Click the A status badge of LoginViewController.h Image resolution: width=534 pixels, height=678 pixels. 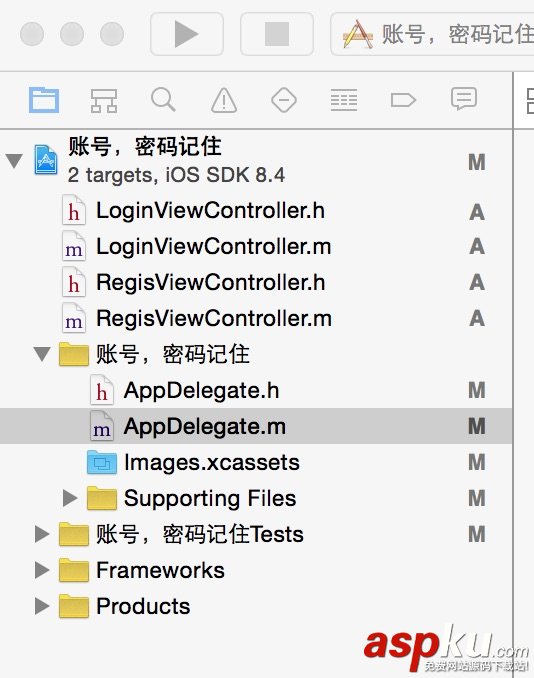[x=477, y=212]
